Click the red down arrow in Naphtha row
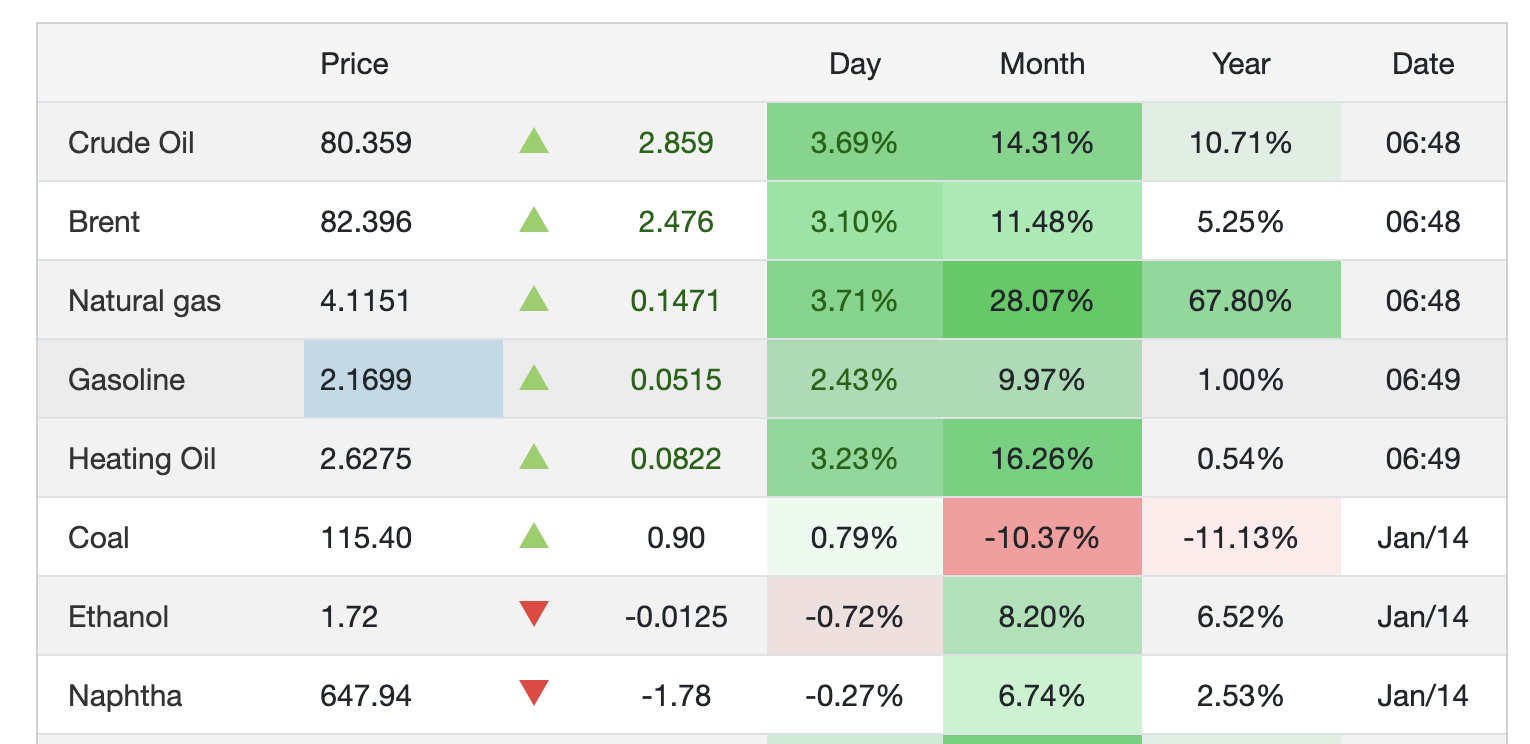The height and width of the screenshot is (744, 1530). point(534,692)
